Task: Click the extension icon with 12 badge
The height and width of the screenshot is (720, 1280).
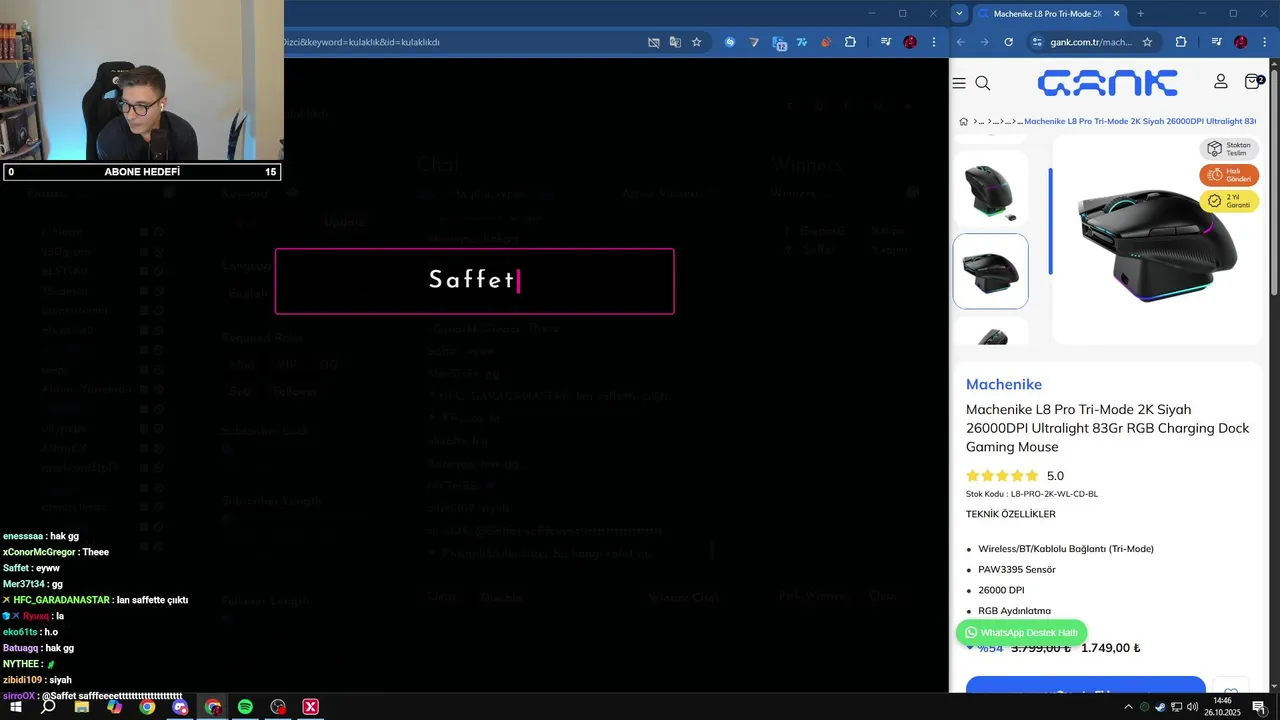Action: tap(778, 43)
